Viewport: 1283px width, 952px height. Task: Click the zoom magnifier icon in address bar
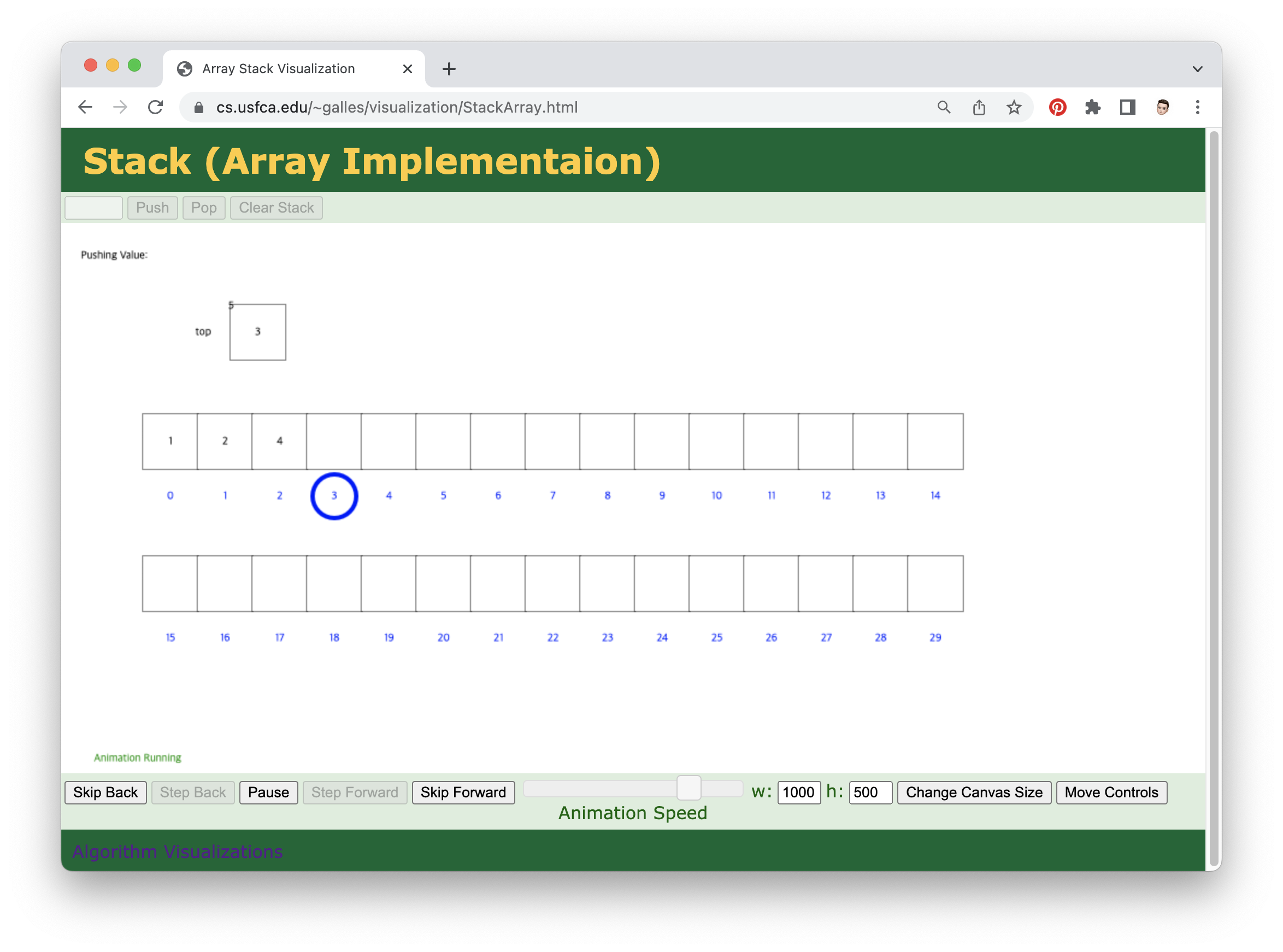point(944,107)
